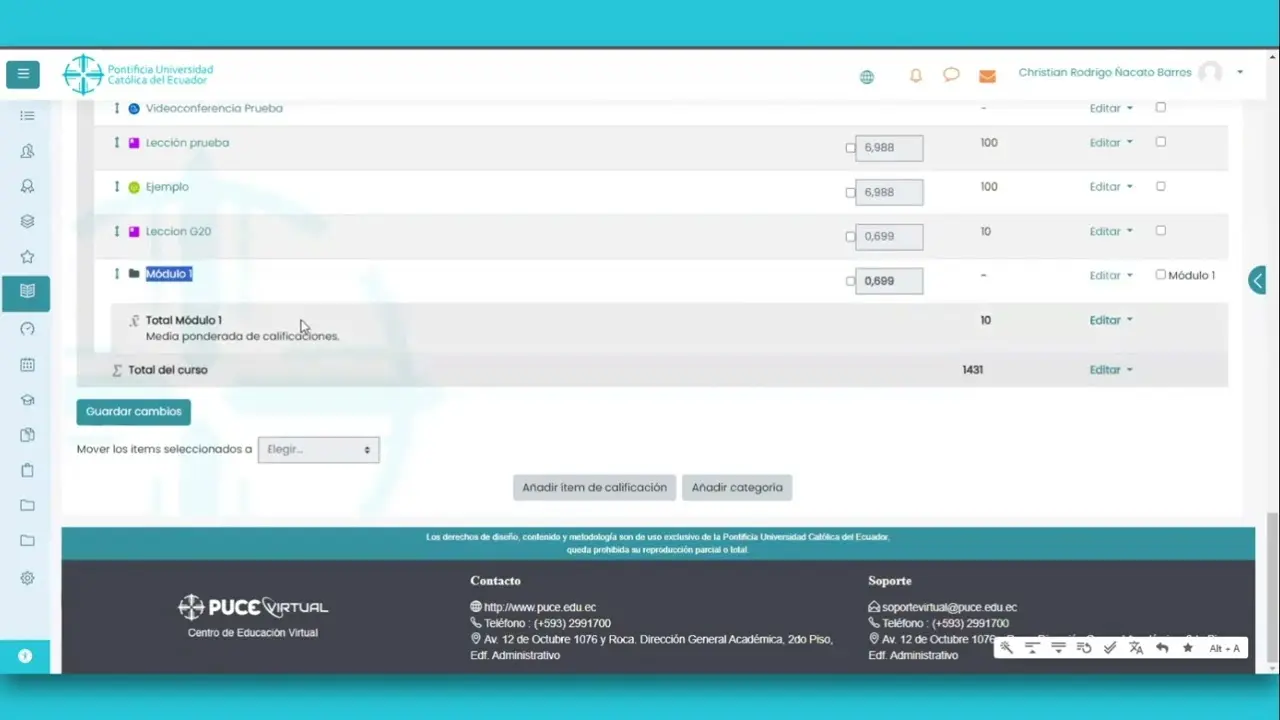Select the highlighted Módulo 1 category name
Screen dimensions: 1280x720
point(169,274)
